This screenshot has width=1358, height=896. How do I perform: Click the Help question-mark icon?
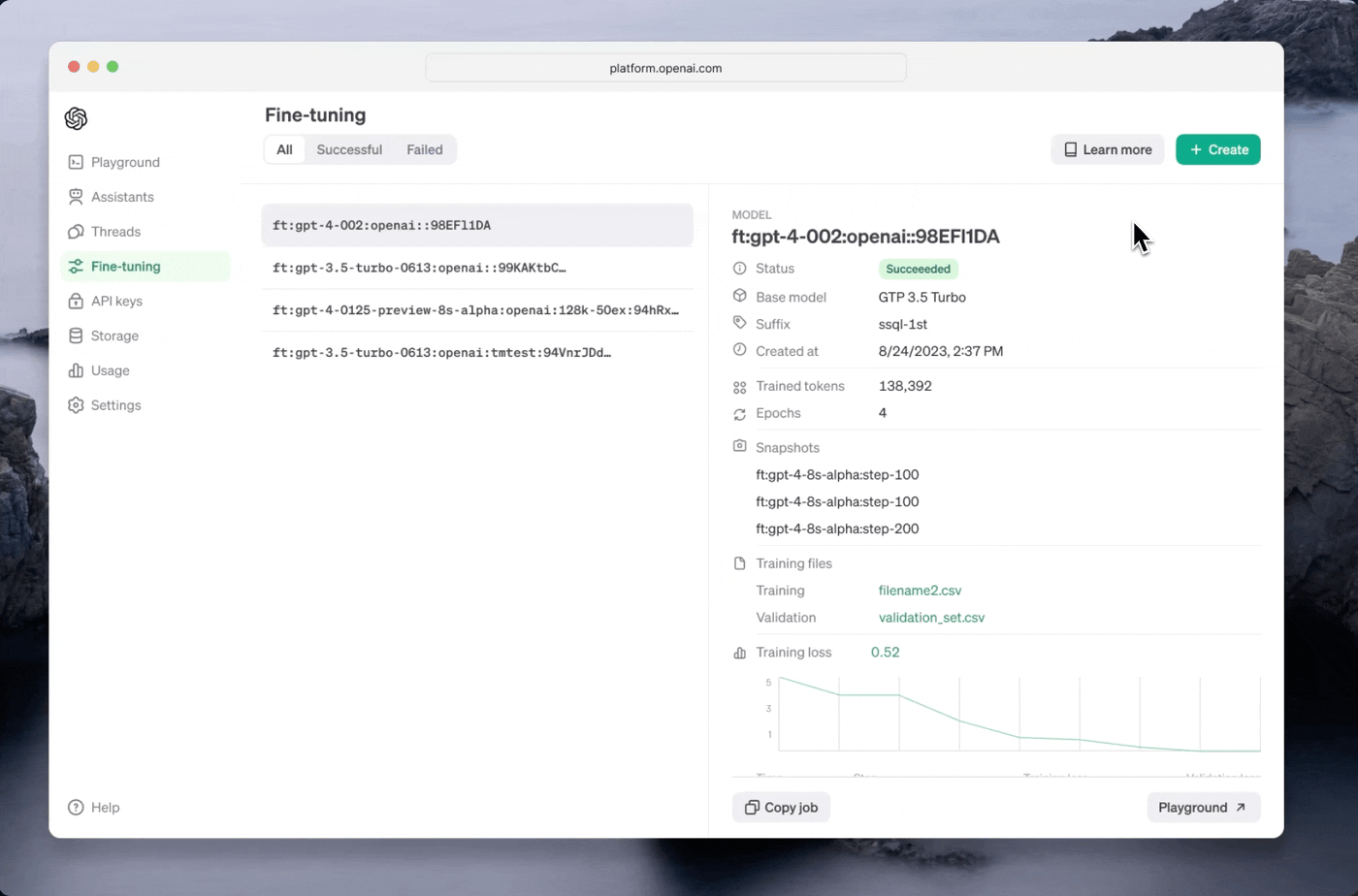[x=76, y=807]
